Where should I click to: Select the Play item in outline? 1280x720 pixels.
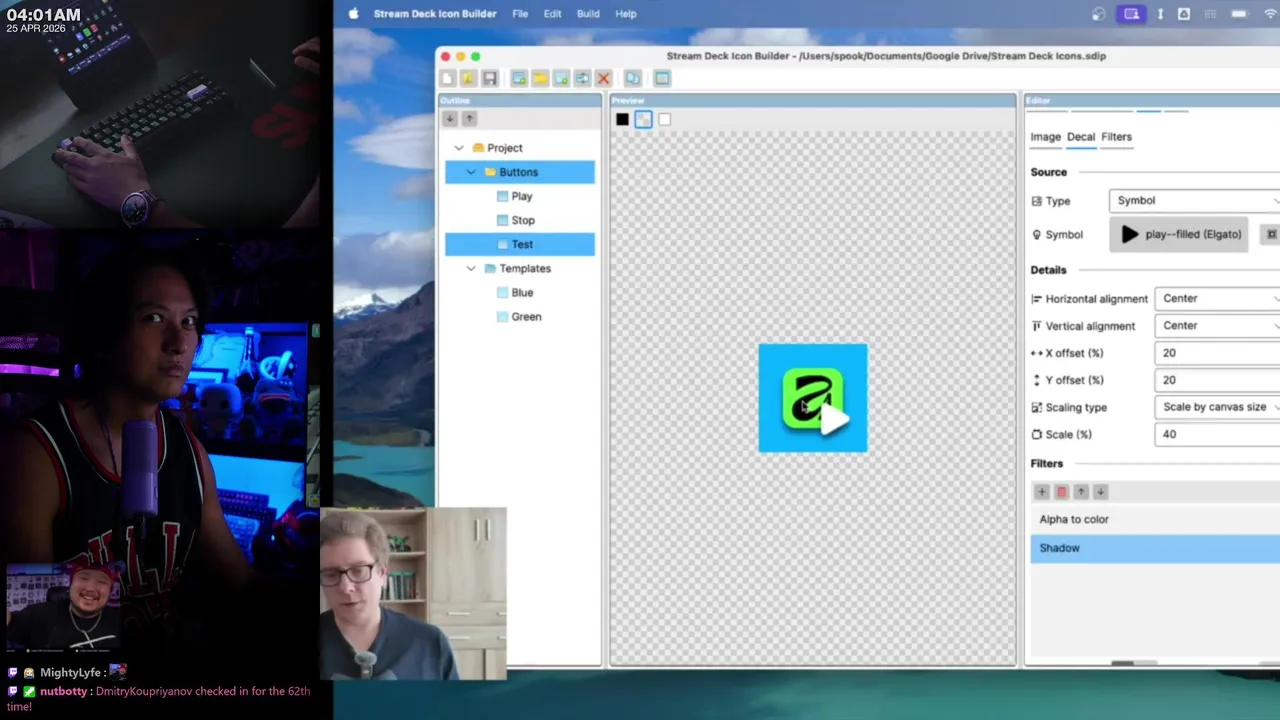click(x=521, y=196)
